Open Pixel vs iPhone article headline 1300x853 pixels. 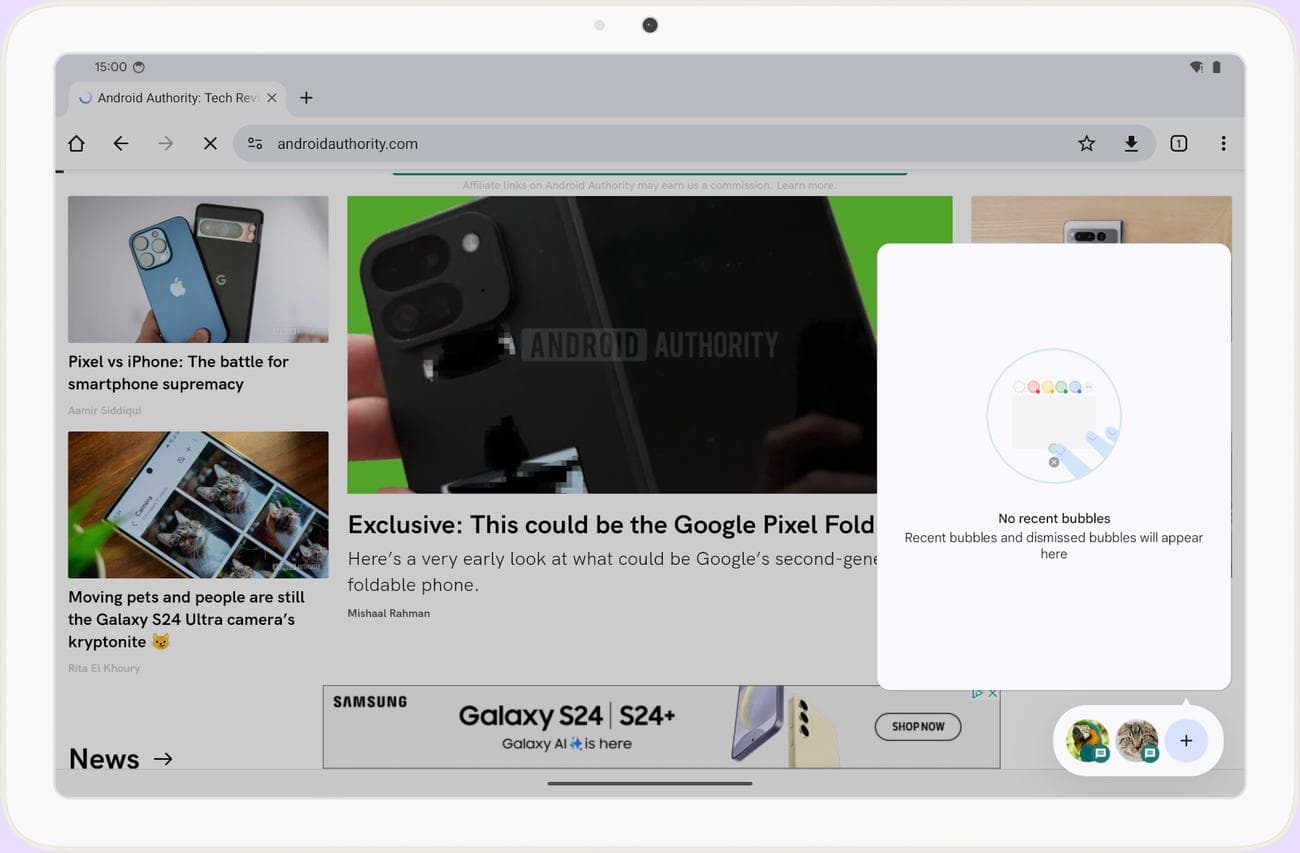[x=178, y=373]
